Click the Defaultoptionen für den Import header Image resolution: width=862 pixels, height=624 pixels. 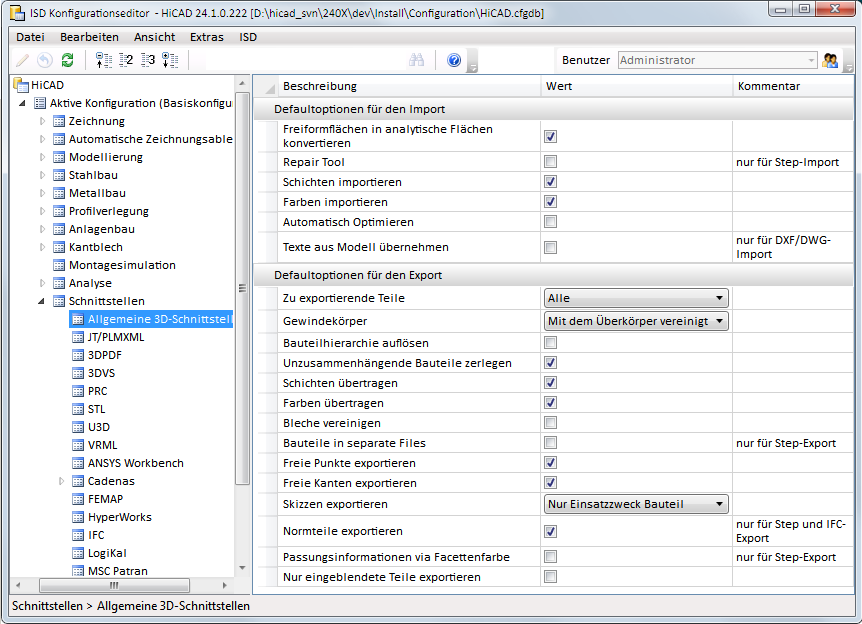[554, 109]
